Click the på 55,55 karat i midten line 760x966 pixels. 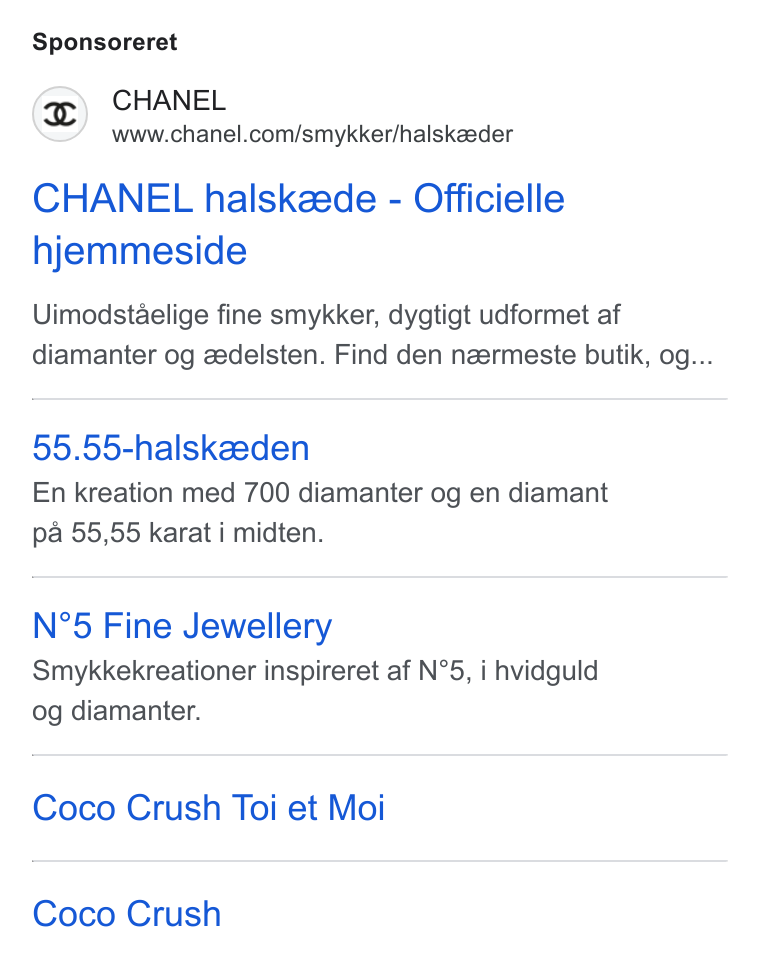[x=178, y=533]
